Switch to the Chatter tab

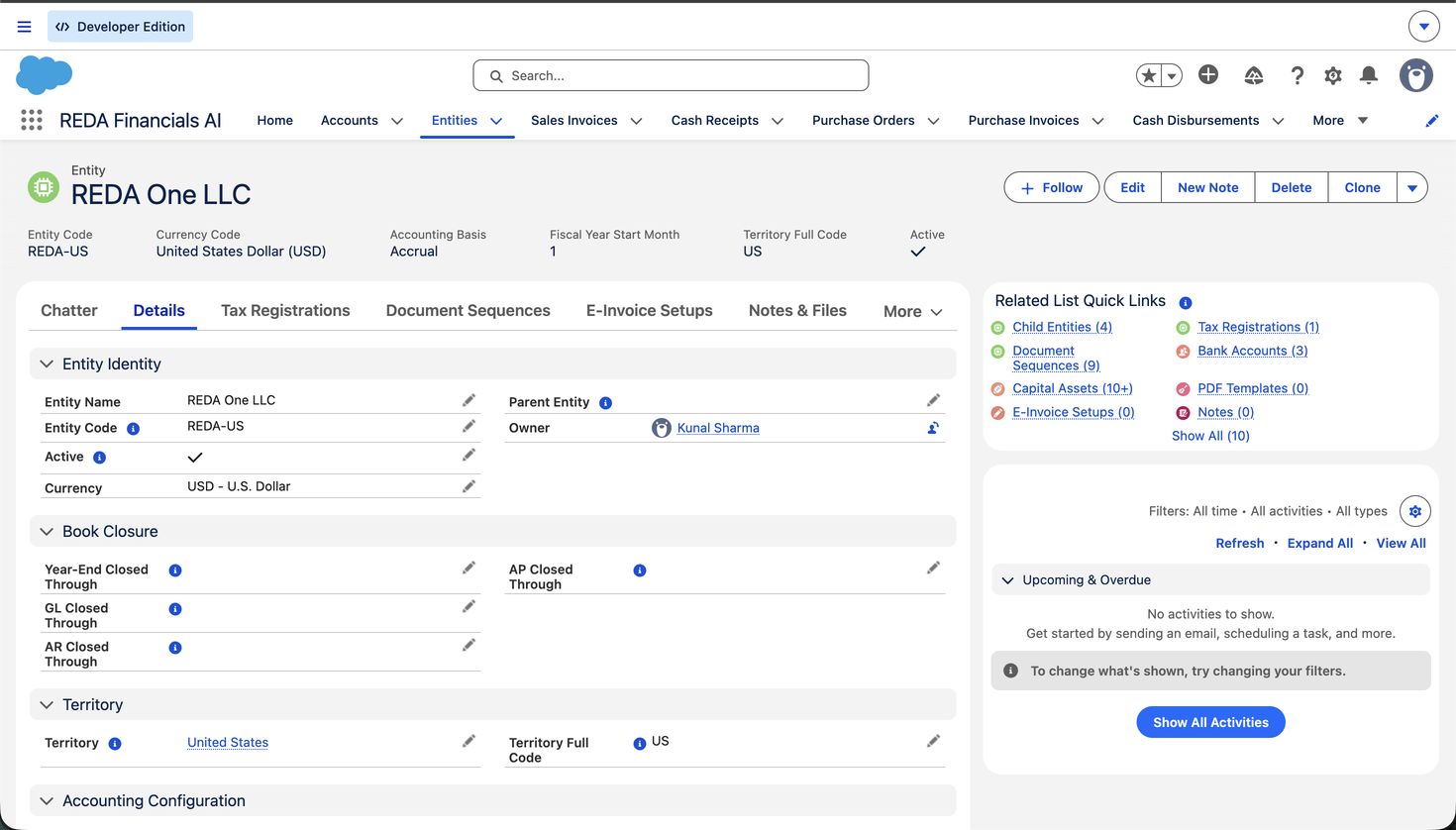click(x=69, y=310)
